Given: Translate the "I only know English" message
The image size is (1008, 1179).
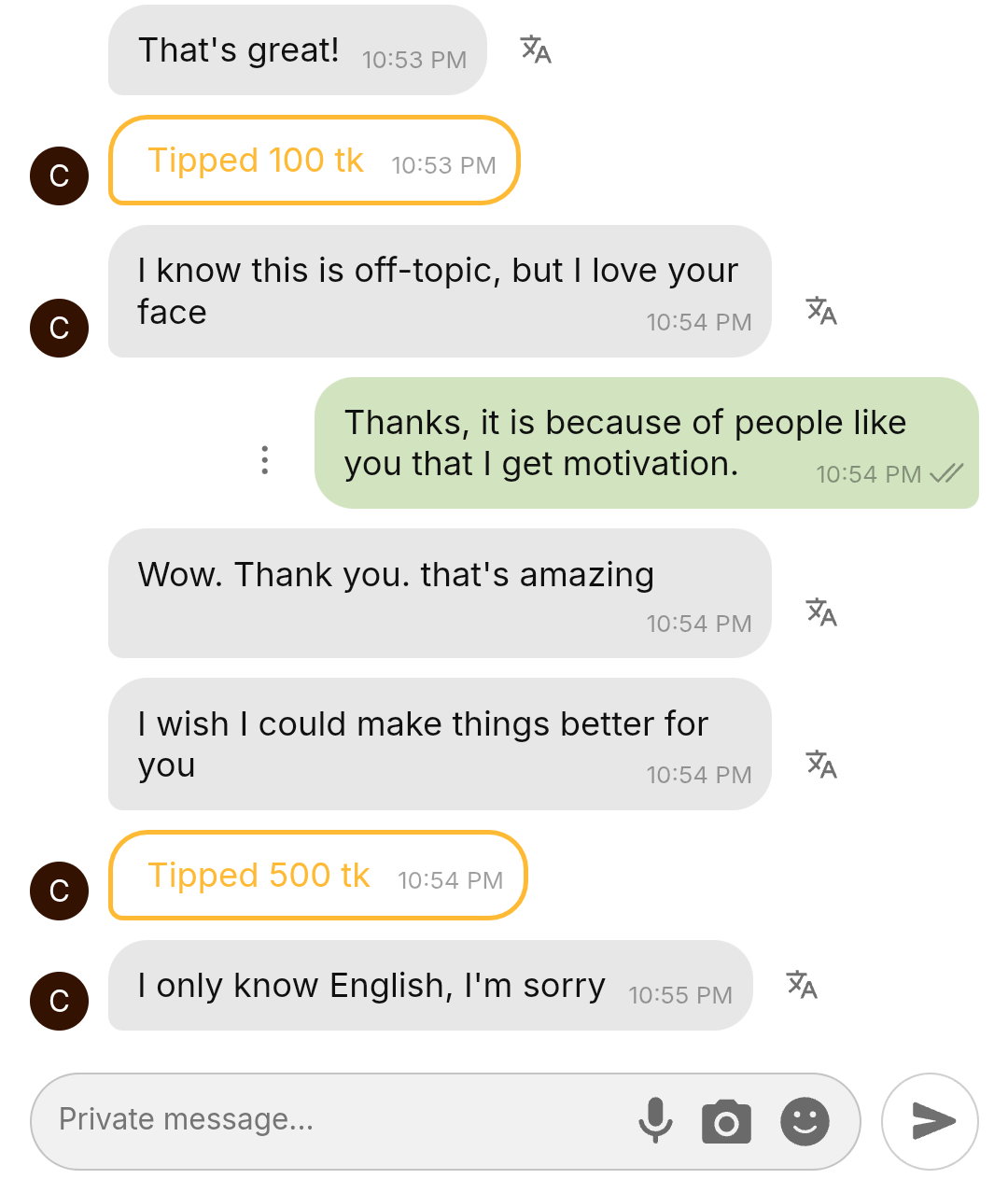Looking at the screenshot, I should click(802, 985).
